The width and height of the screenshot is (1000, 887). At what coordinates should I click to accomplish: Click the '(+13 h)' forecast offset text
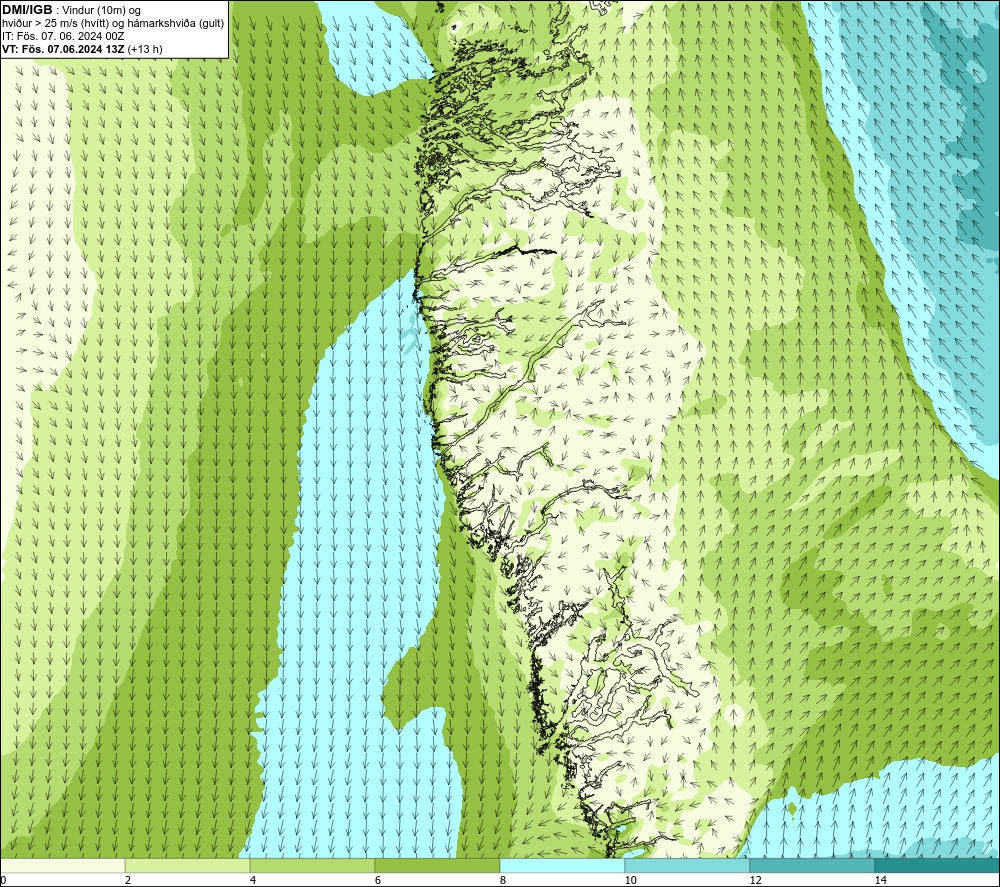(145, 49)
